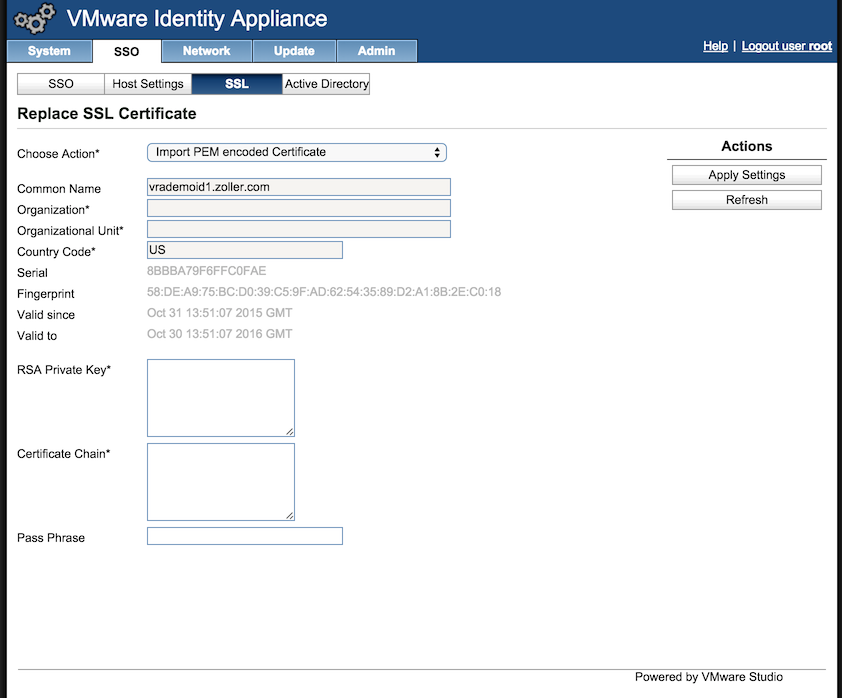The height and width of the screenshot is (698, 842).
Task: Click Logout user root link
Action: point(786,46)
